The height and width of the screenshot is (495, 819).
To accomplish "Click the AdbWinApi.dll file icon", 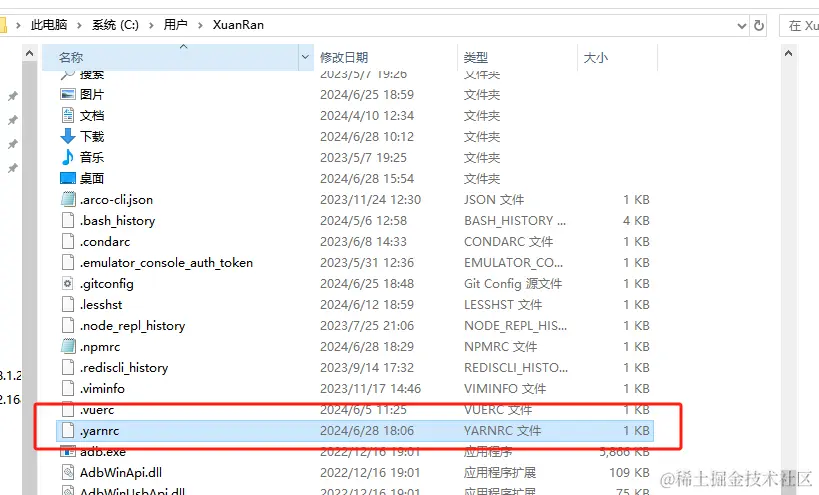I will click(x=68, y=473).
